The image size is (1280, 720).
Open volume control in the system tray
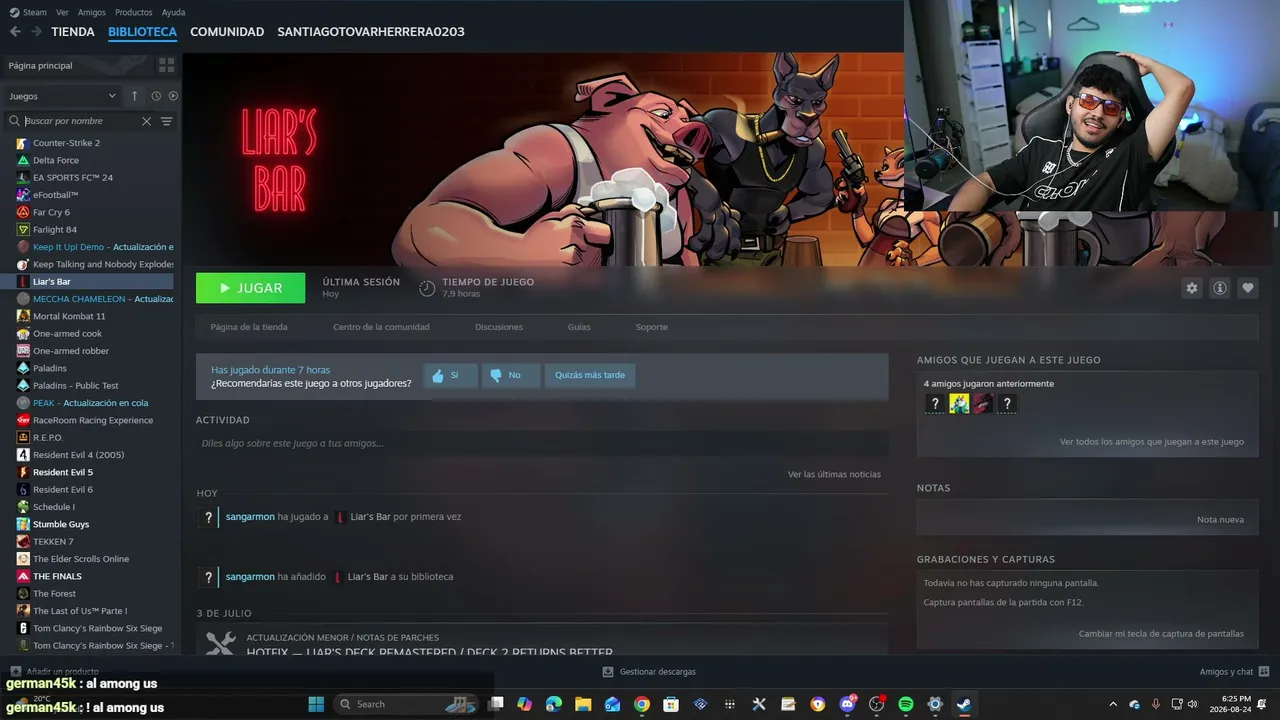1193,704
